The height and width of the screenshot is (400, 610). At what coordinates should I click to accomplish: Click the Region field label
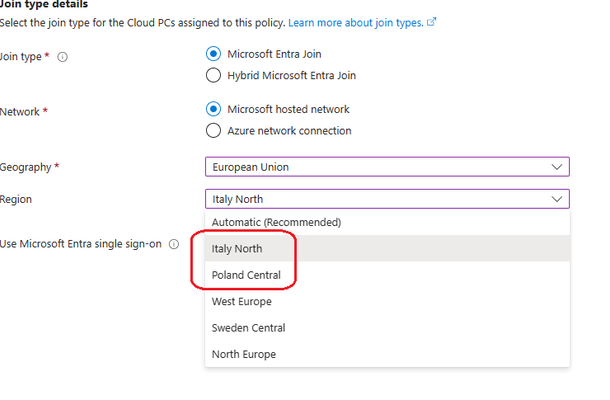click(x=16, y=199)
